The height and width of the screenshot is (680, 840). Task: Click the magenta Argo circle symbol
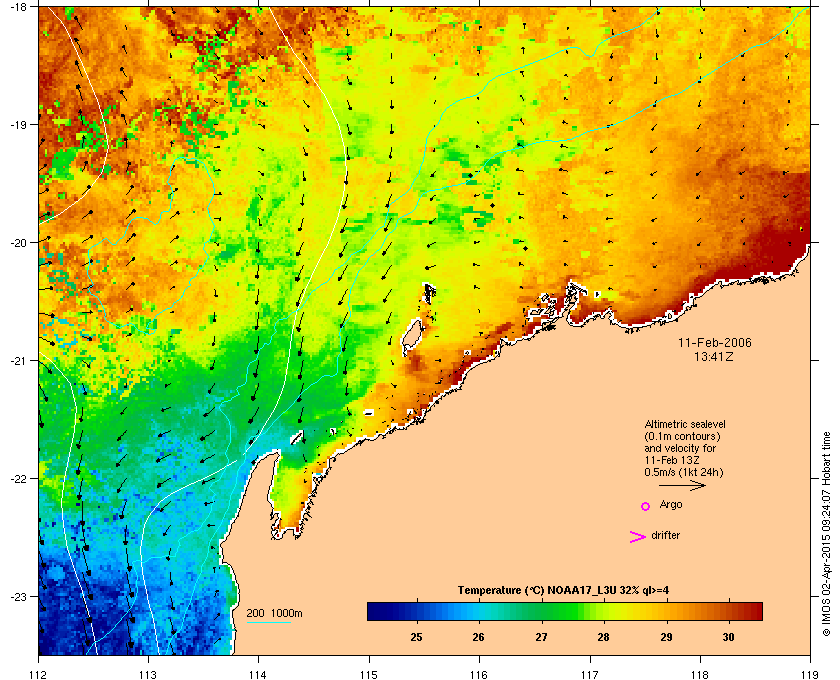click(646, 506)
